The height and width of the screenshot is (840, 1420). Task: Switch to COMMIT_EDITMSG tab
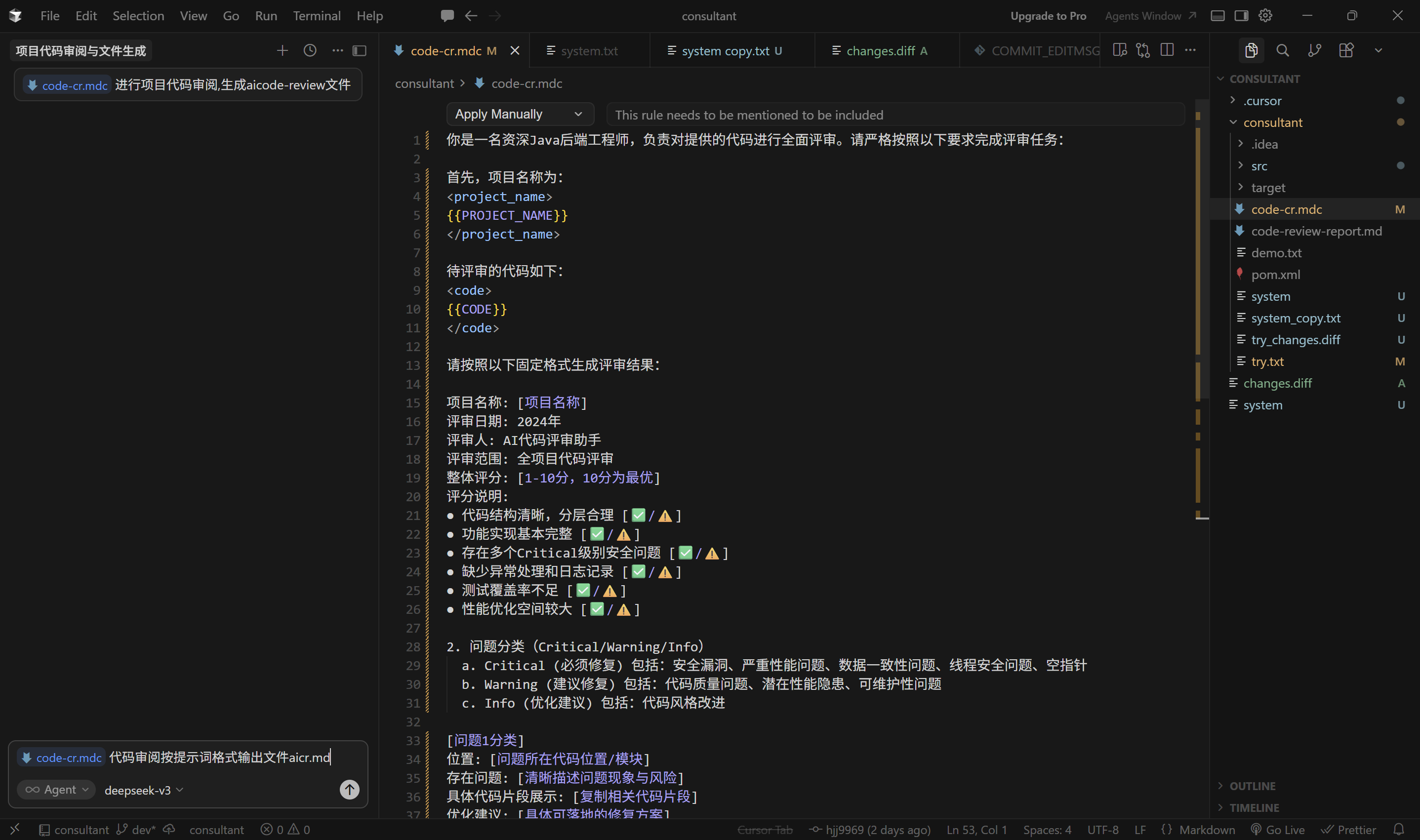(x=1029, y=50)
